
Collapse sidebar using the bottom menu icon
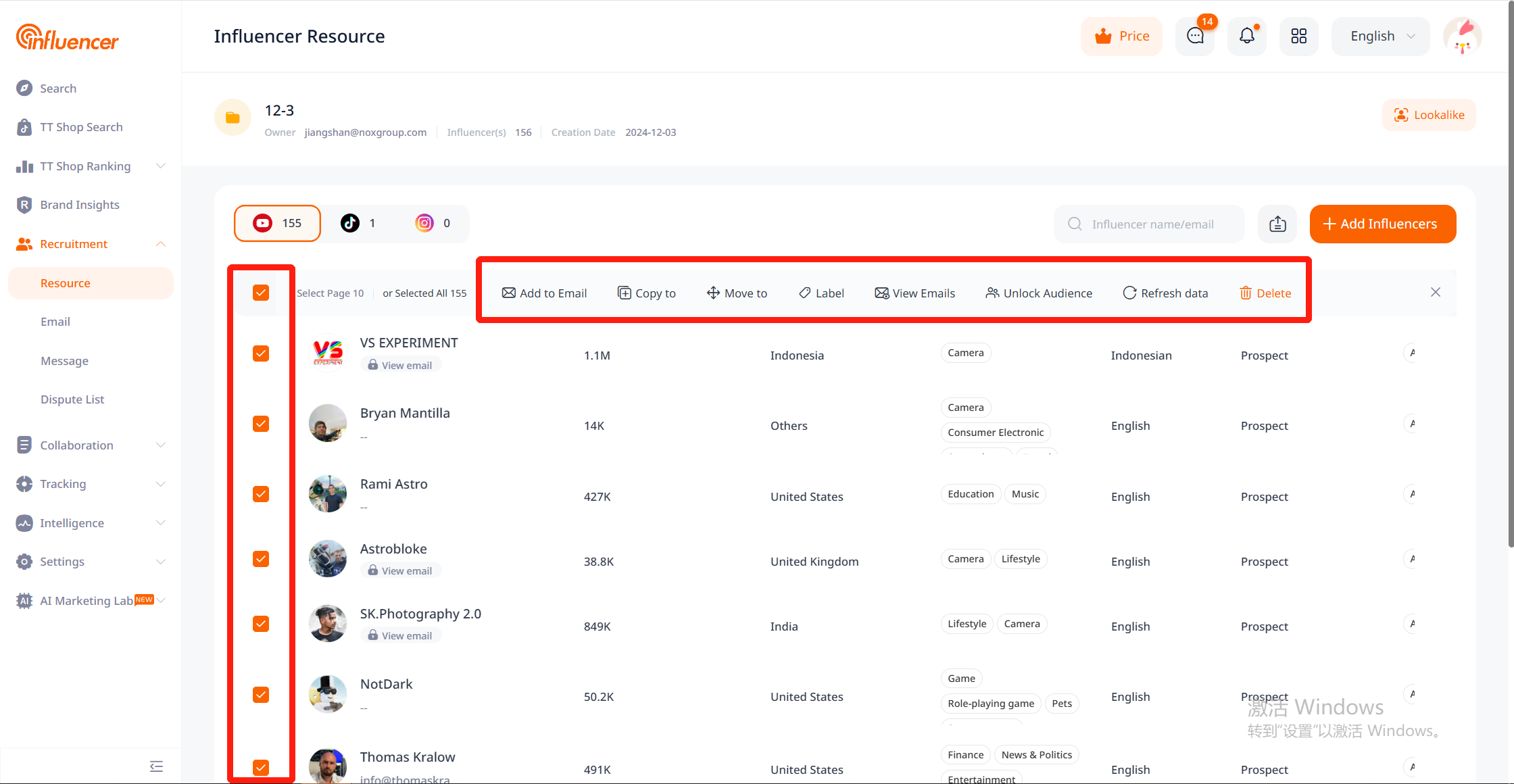pyautogui.click(x=156, y=766)
